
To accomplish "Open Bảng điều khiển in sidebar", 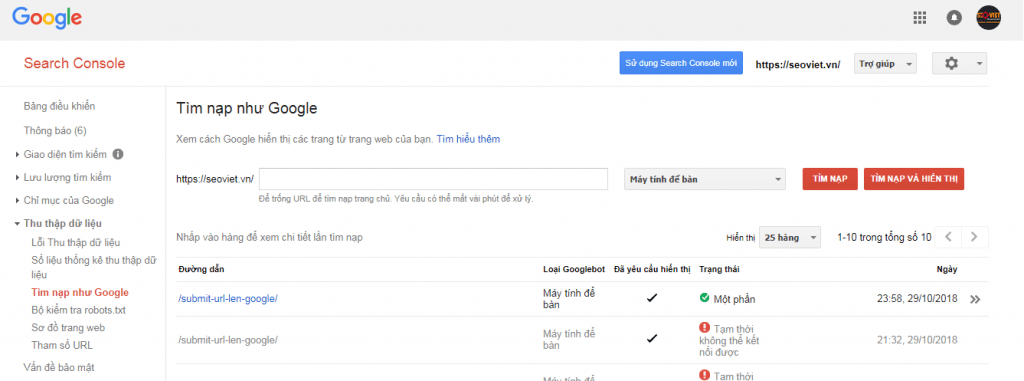I will pyautogui.click(x=59, y=106).
